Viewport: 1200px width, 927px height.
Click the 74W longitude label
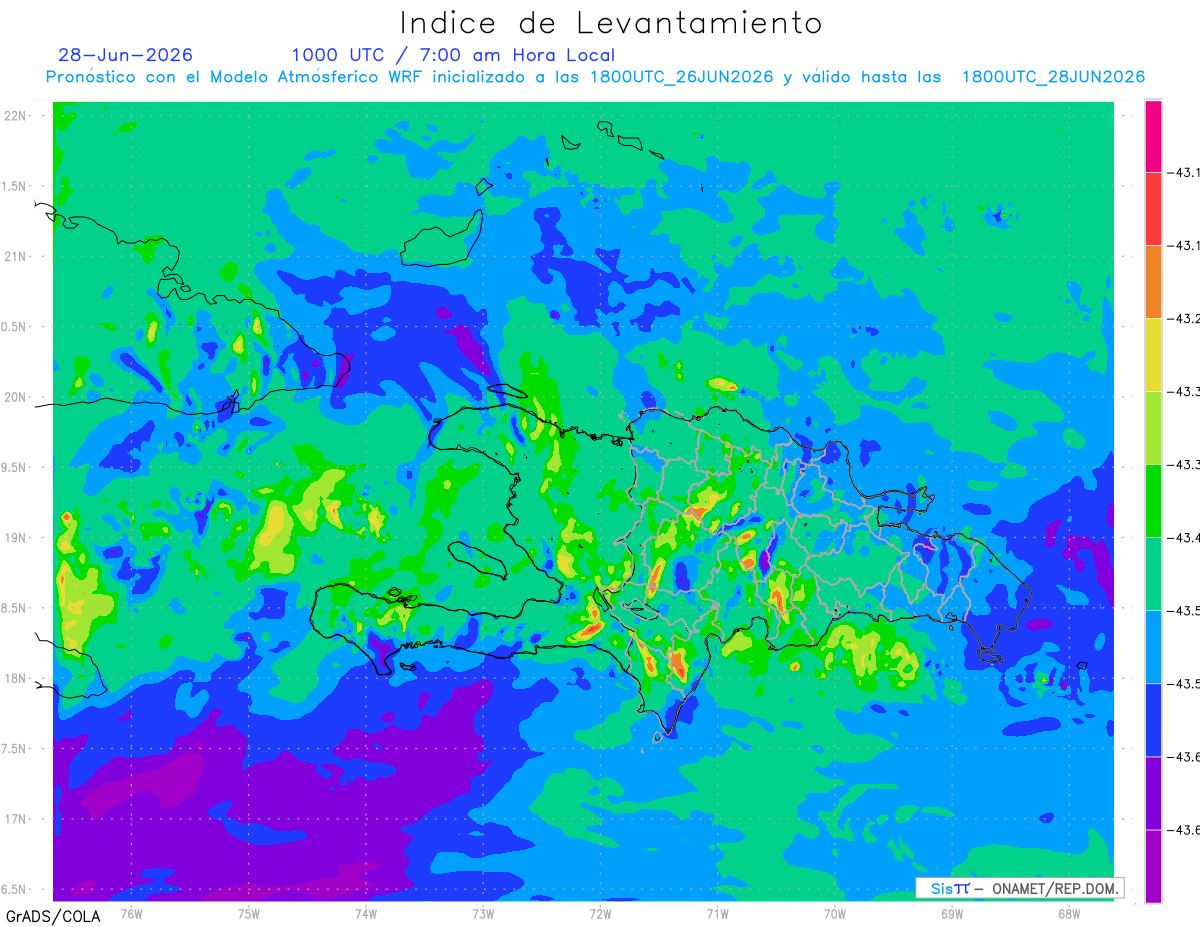[366, 912]
